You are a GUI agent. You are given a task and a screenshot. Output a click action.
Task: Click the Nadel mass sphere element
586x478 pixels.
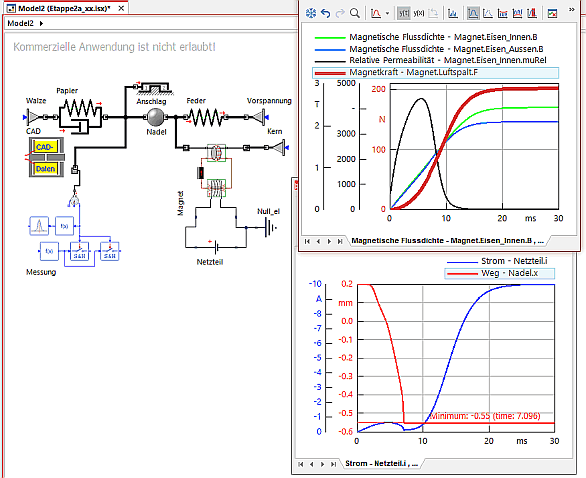coord(155,117)
